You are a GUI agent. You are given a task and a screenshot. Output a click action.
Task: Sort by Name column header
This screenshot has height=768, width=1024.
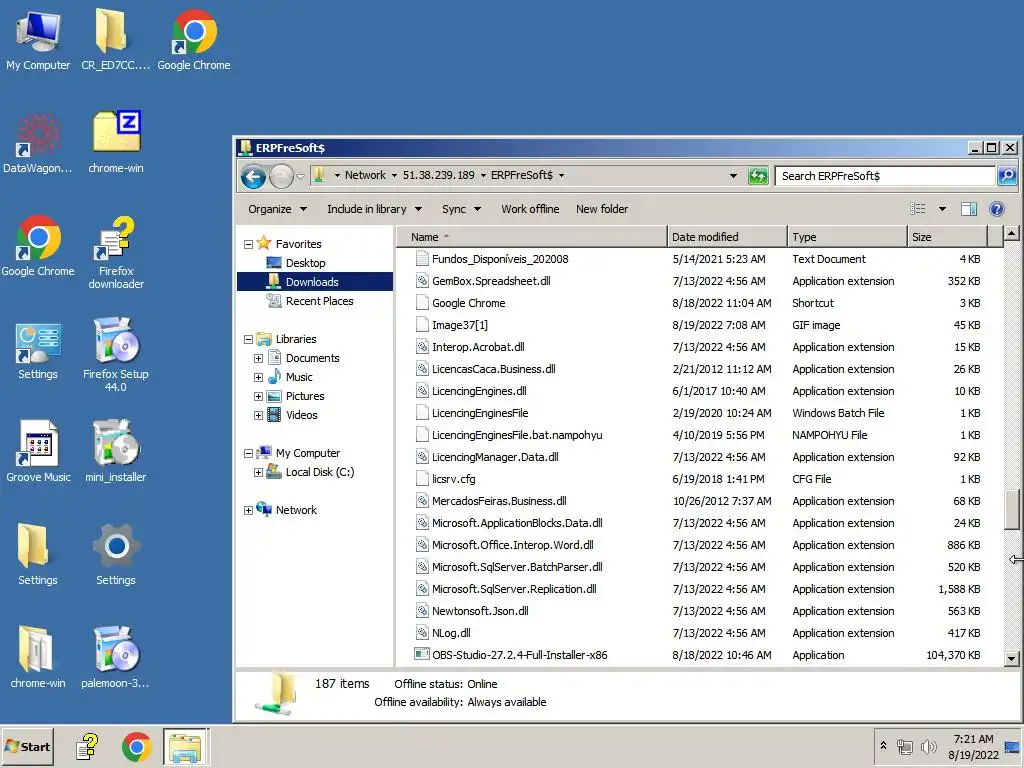[x=532, y=237]
